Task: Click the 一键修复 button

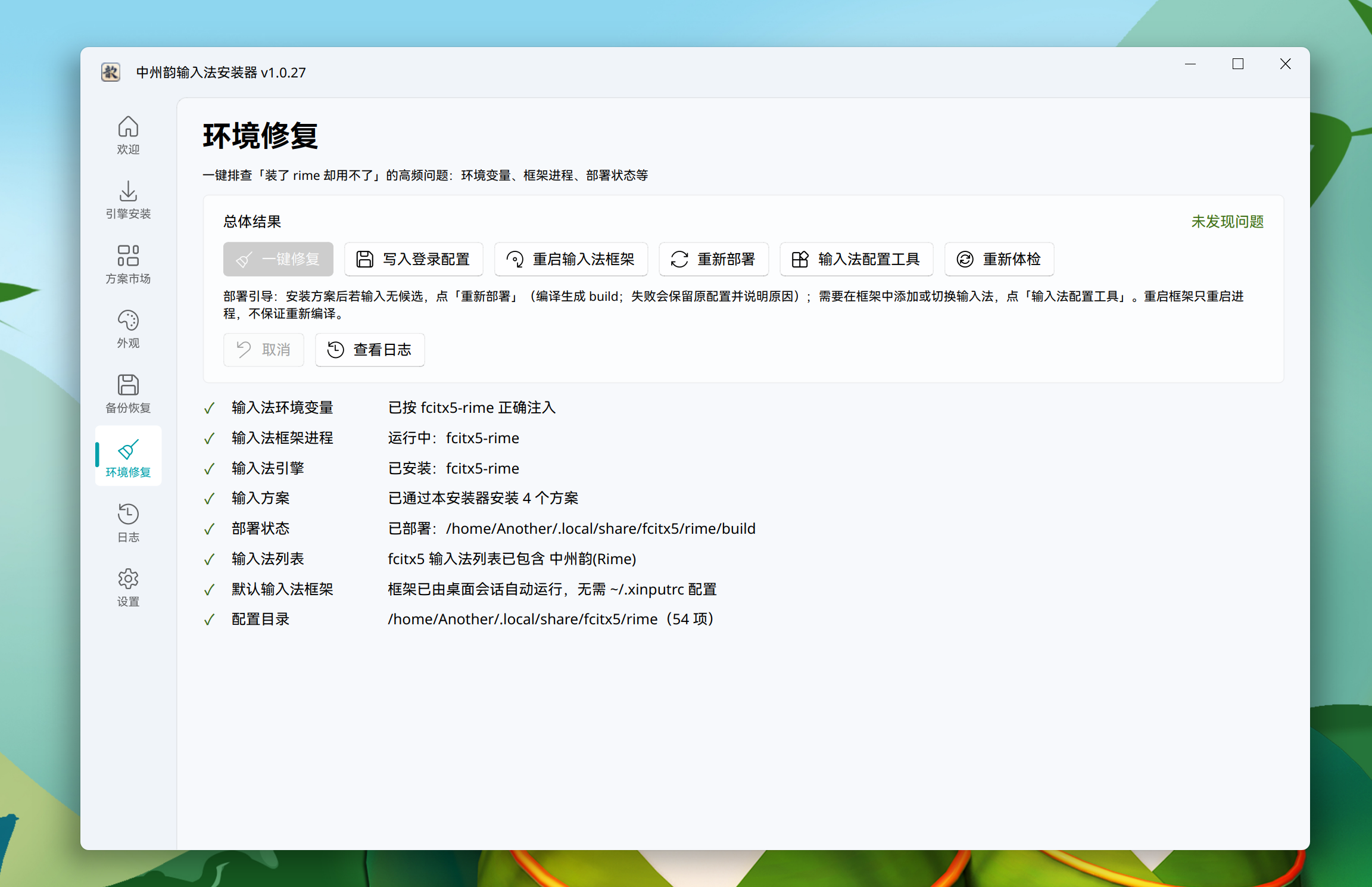Action: tap(278, 259)
